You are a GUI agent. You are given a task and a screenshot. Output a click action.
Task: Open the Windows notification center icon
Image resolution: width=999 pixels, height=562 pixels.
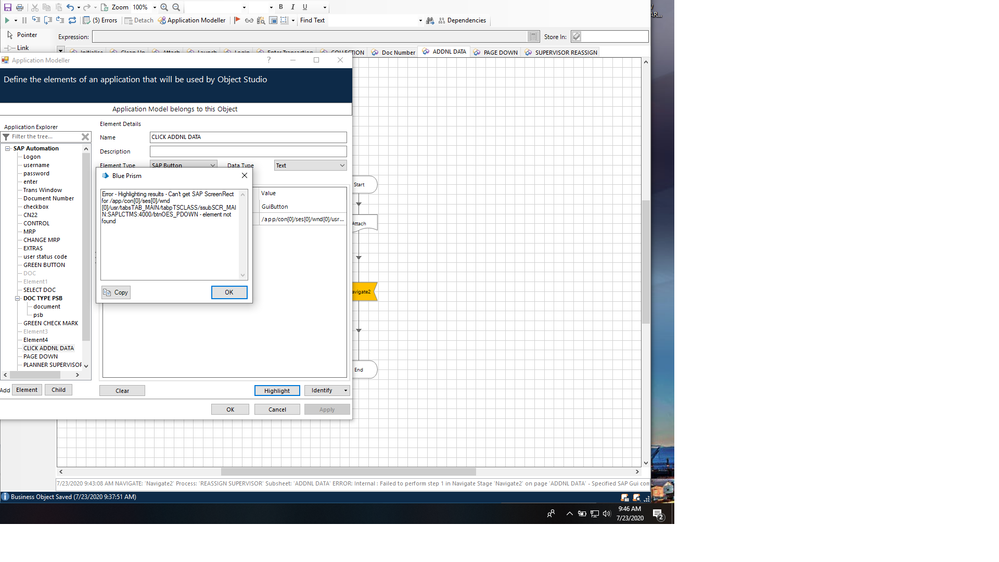pyautogui.click(x=659, y=514)
